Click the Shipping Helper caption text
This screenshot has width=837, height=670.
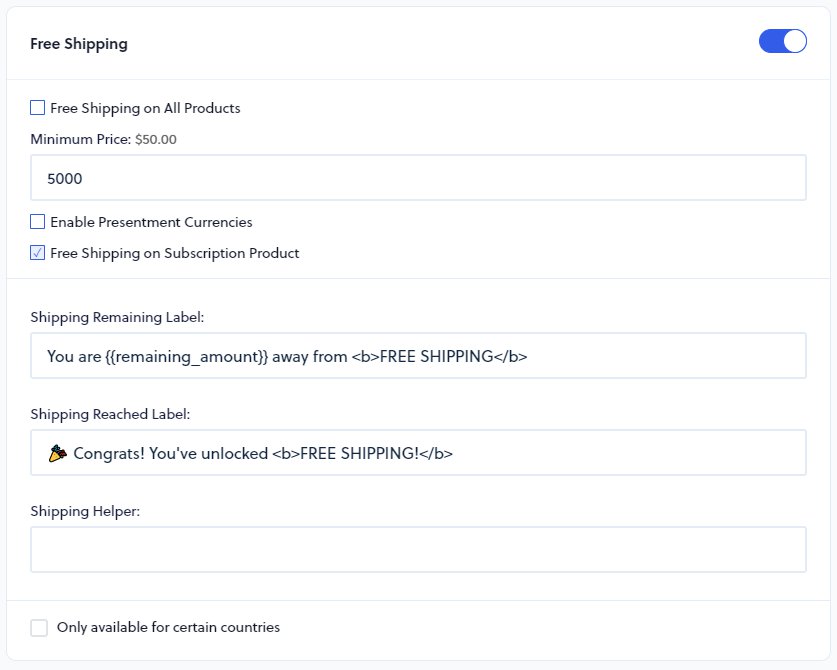tap(83, 510)
